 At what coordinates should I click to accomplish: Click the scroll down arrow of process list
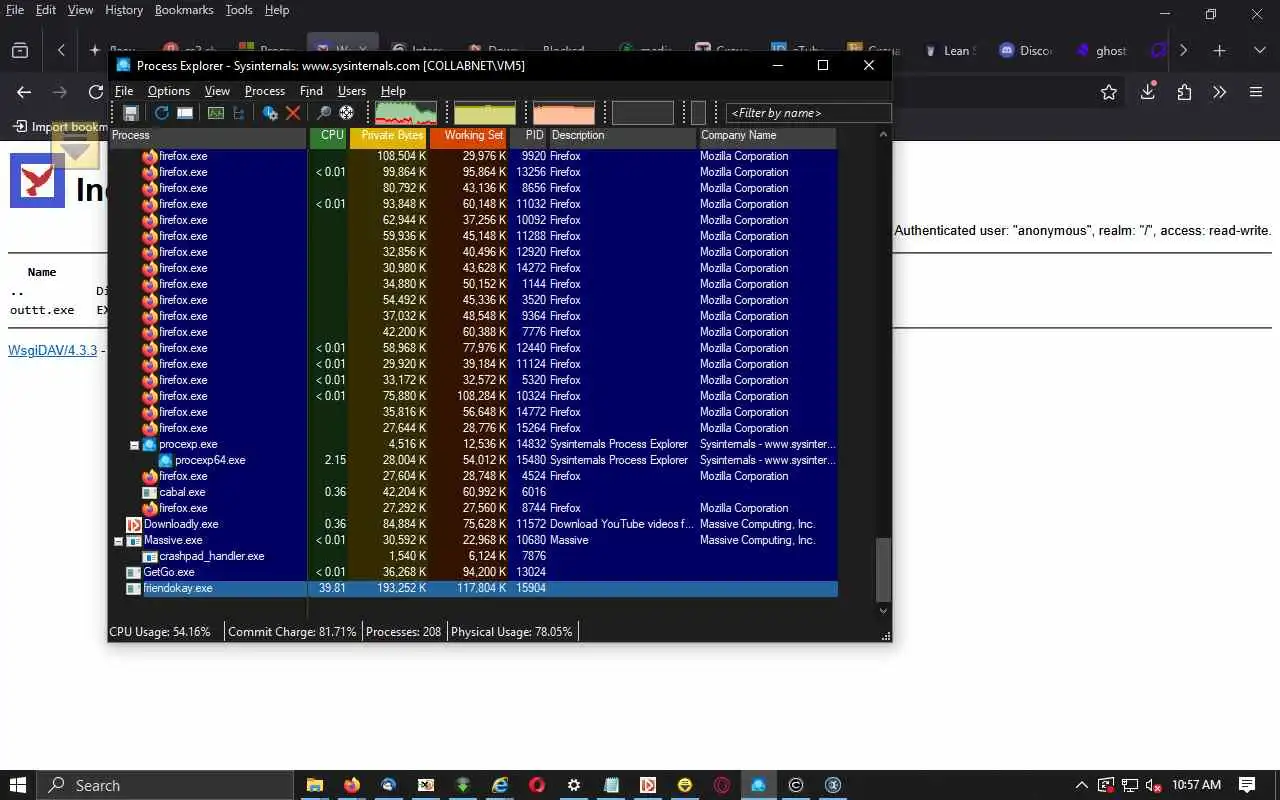point(883,610)
